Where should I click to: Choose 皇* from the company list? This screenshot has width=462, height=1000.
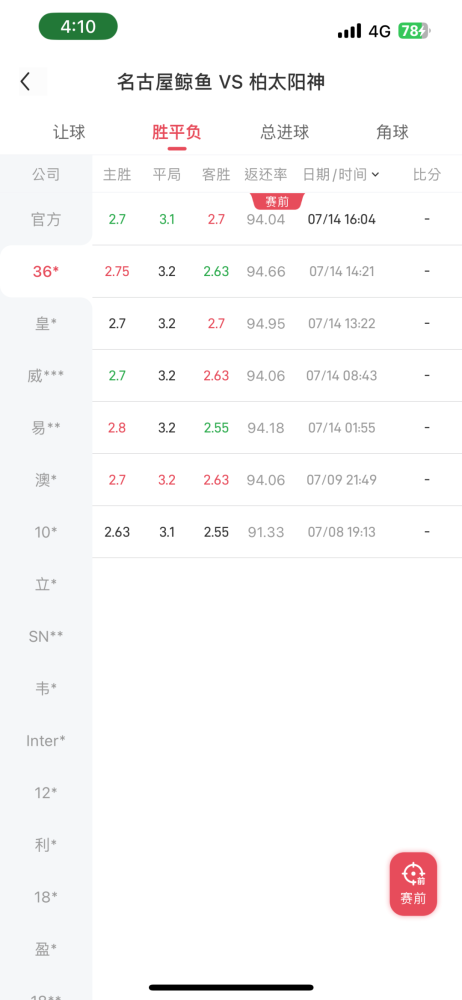(x=46, y=324)
